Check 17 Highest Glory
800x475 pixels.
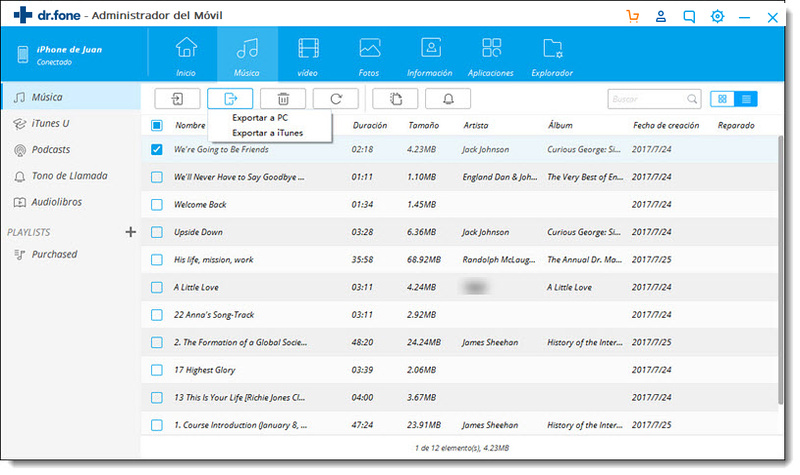pos(157,370)
